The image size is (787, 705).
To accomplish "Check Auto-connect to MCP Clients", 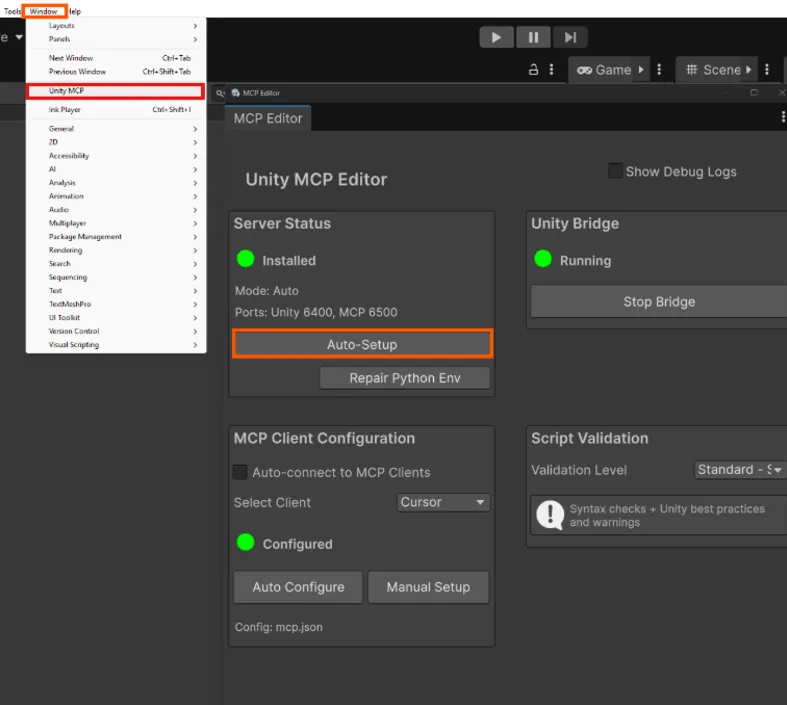I will [x=240, y=472].
